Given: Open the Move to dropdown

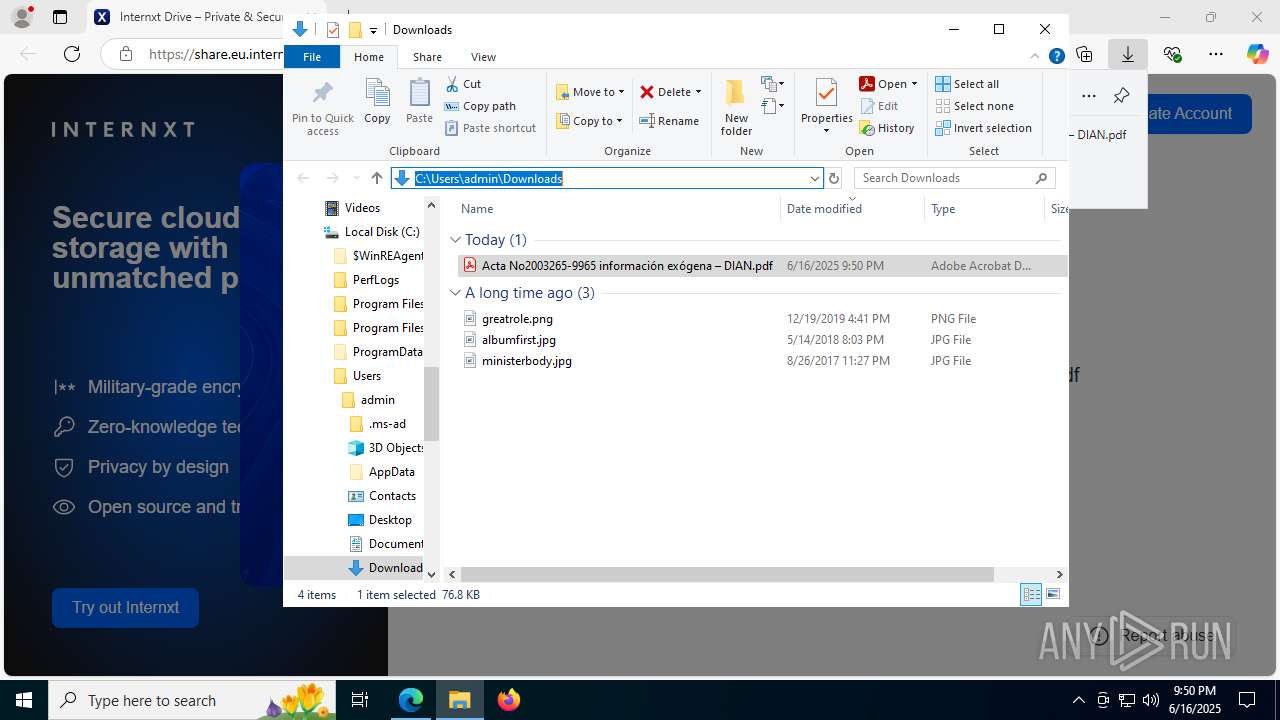Looking at the screenshot, I should (x=590, y=92).
